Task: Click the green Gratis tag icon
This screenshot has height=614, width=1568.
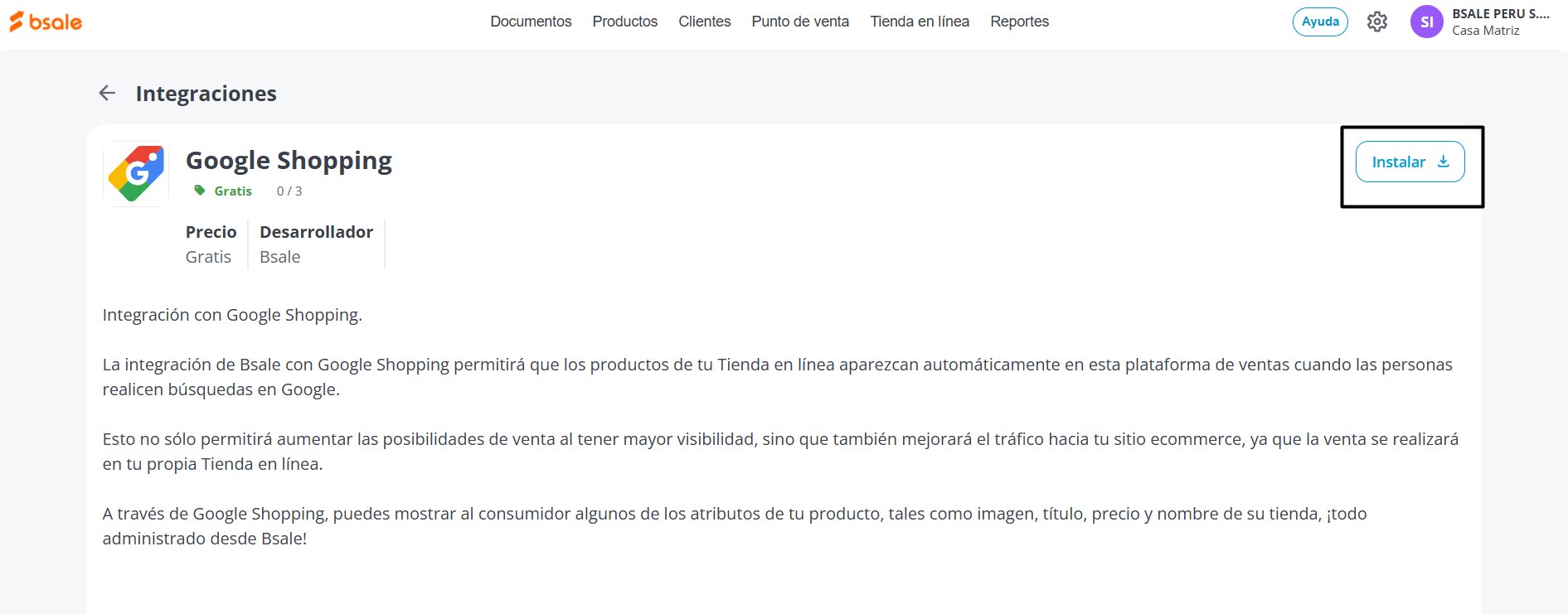Action: tap(199, 191)
